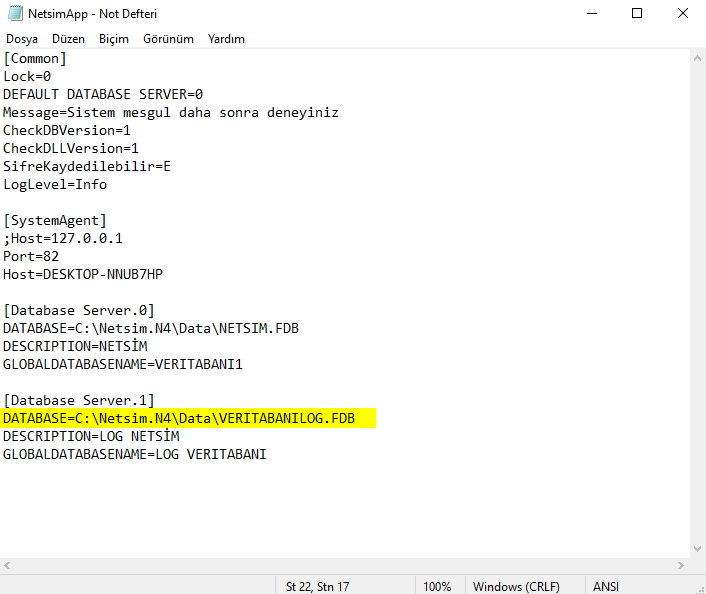Click the horizontal scrollbar right arrow
Viewport: 706px width, 594px height.
coord(681,565)
